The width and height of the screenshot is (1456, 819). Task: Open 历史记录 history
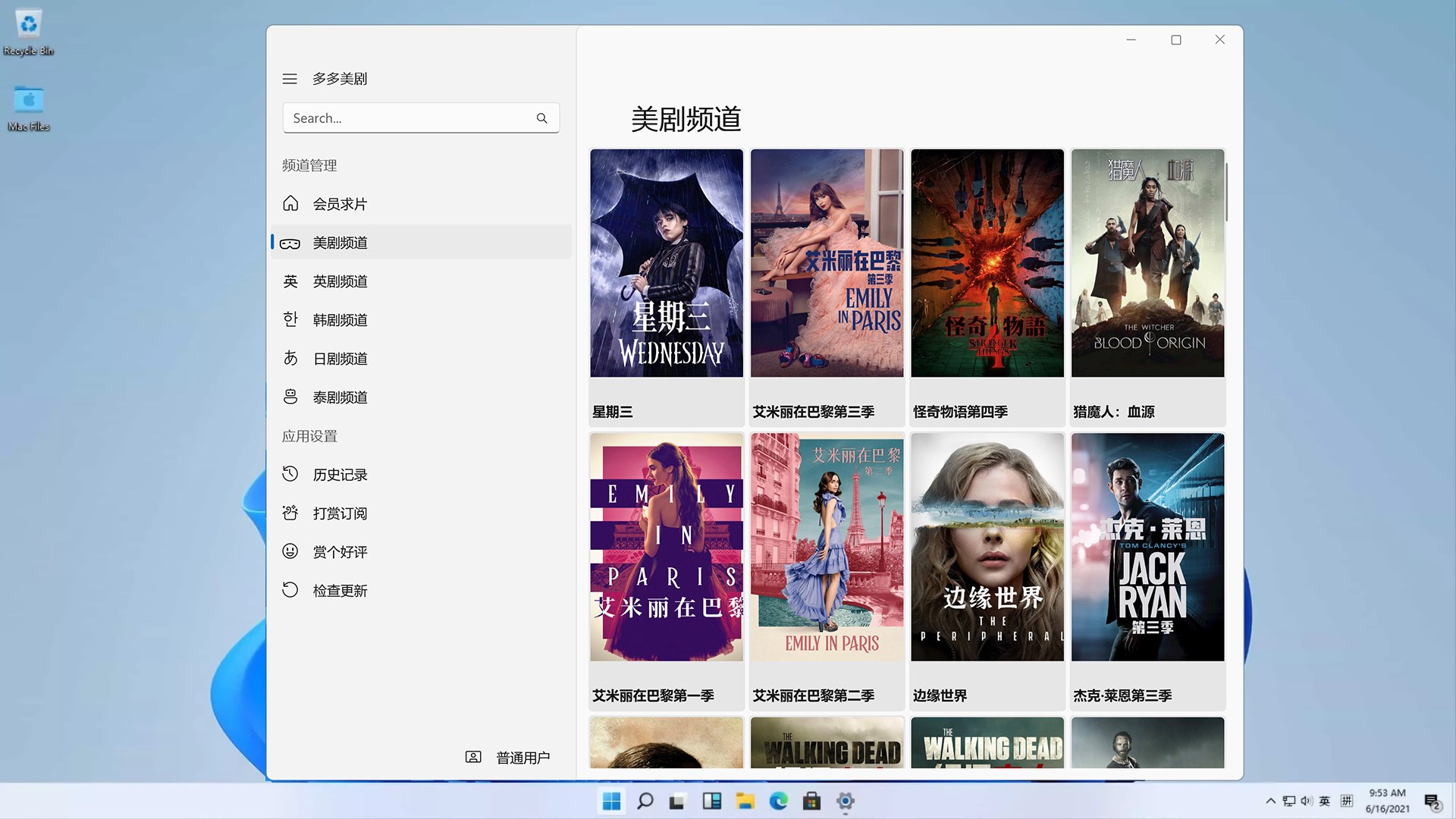tap(340, 475)
